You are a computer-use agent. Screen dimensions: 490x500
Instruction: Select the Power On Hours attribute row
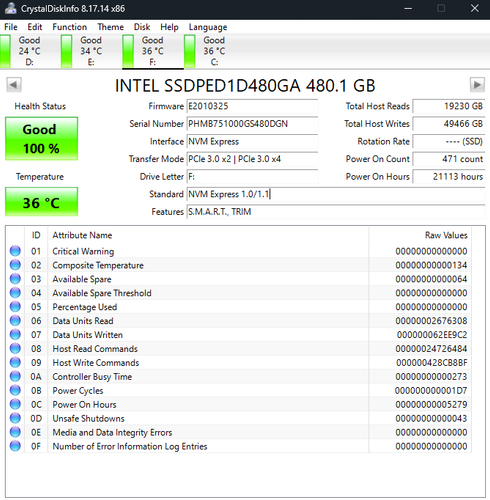[x=239, y=404]
